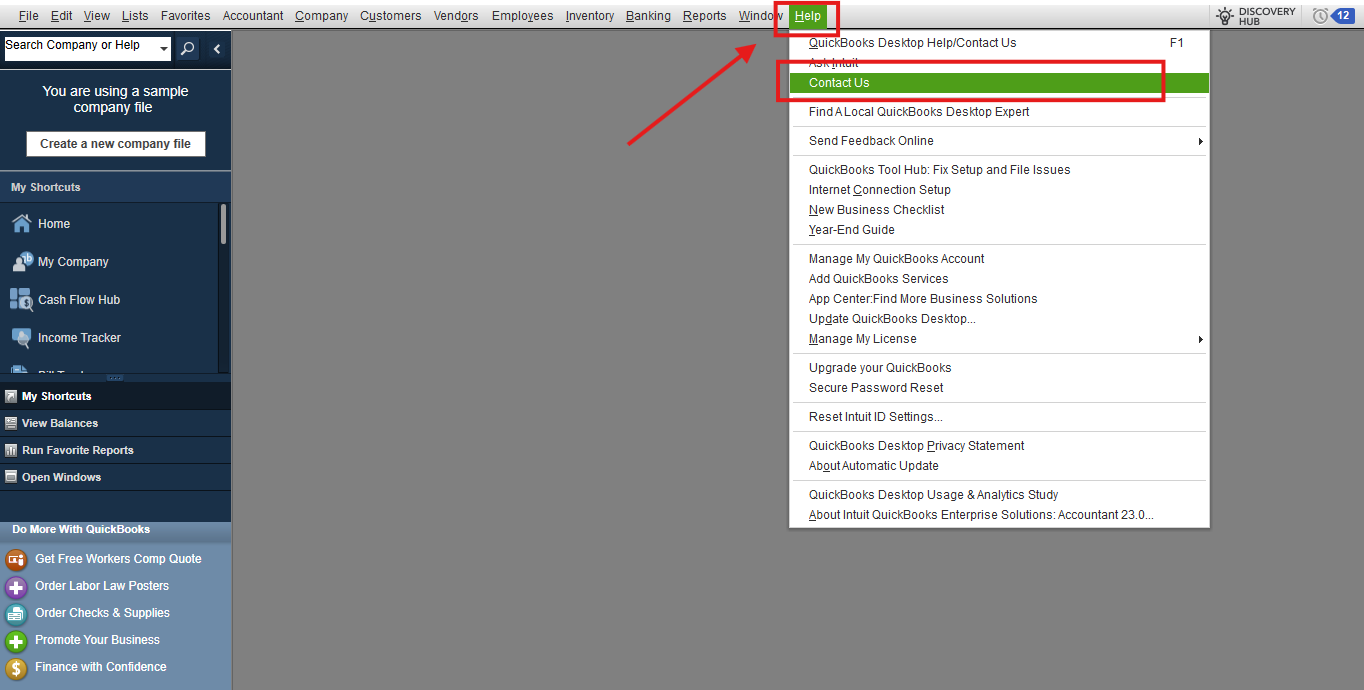
Task: Open the Inventory menu
Action: click(x=590, y=16)
